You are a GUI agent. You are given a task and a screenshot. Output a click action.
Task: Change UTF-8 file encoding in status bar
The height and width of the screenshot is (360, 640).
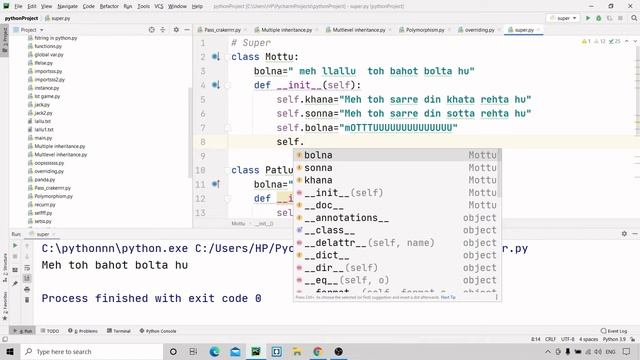567,339
